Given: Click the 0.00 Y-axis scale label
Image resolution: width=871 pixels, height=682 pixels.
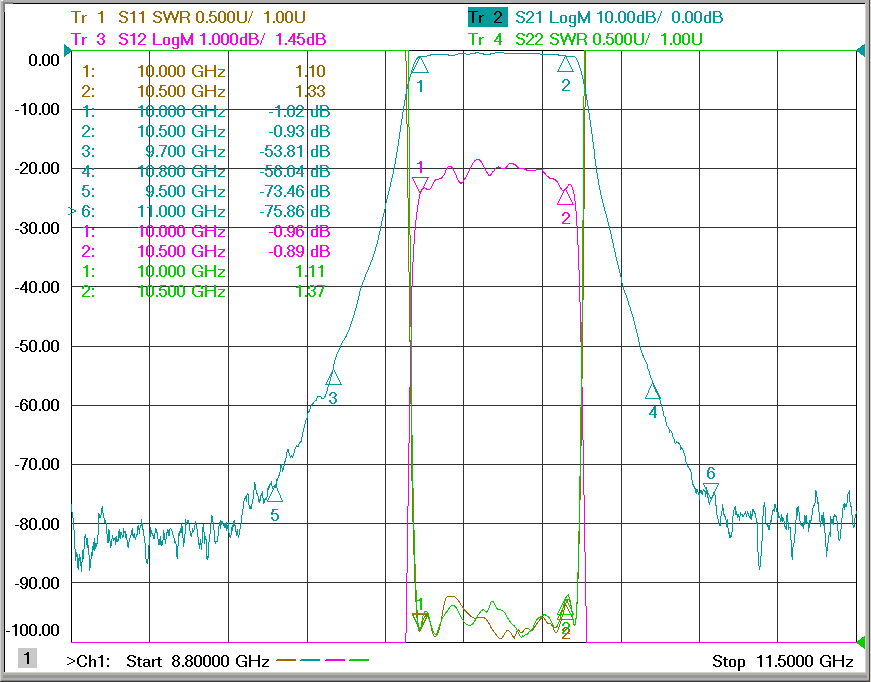Looking at the screenshot, I should (x=44, y=60).
